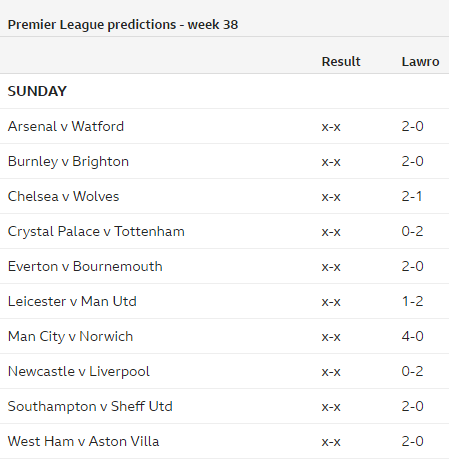This screenshot has width=449, height=459.
Task: Click Southampton v Sheff Utd fixture
Action: 90,407
